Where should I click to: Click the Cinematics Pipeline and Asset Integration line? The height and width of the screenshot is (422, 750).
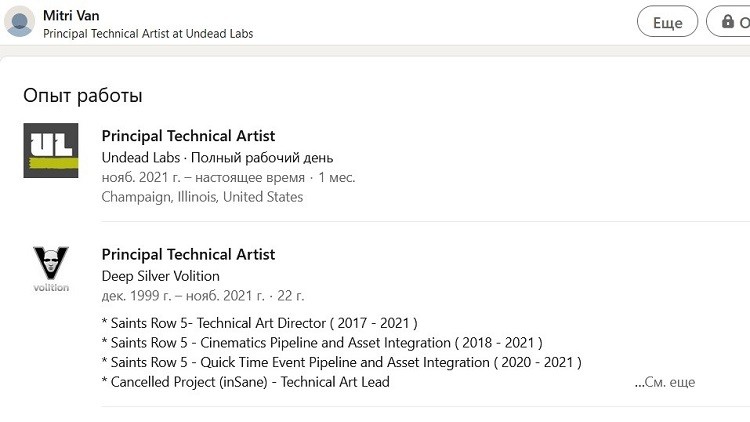pyautogui.click(x=322, y=343)
